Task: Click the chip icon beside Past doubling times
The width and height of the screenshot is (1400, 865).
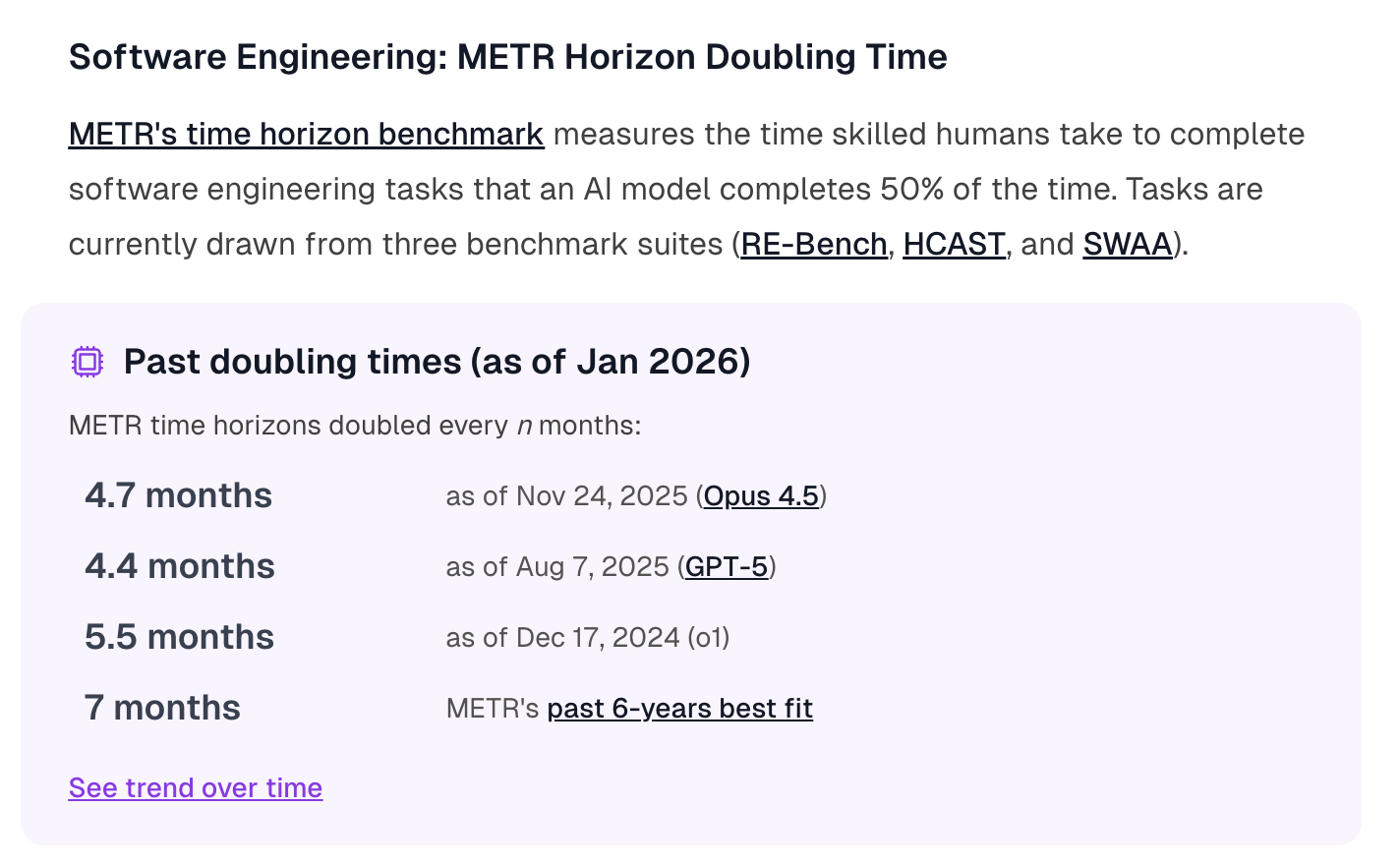Action: [87, 362]
